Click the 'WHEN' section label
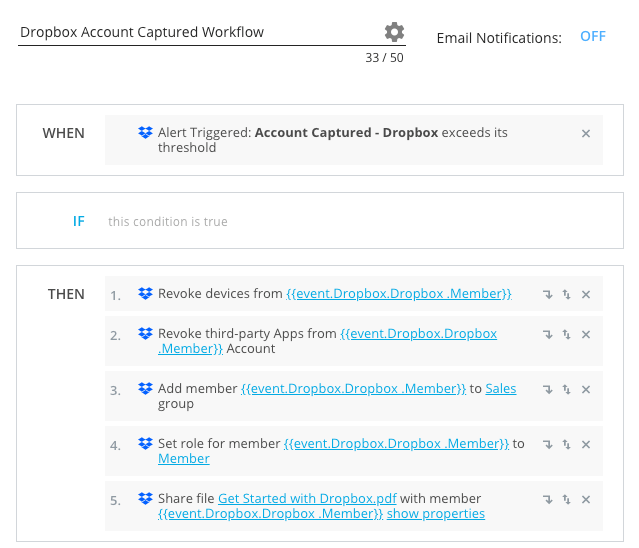Image resolution: width=639 pixels, height=548 pixels. click(x=64, y=133)
